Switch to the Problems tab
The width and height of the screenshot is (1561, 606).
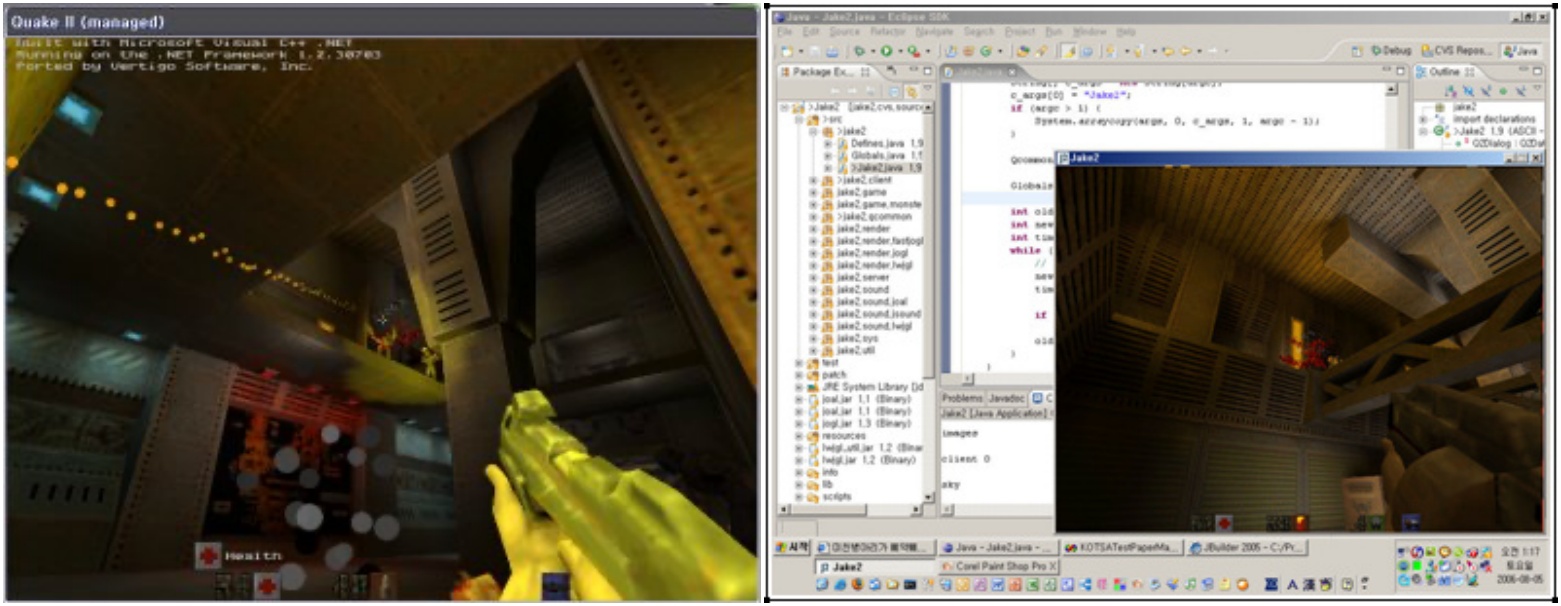[963, 398]
